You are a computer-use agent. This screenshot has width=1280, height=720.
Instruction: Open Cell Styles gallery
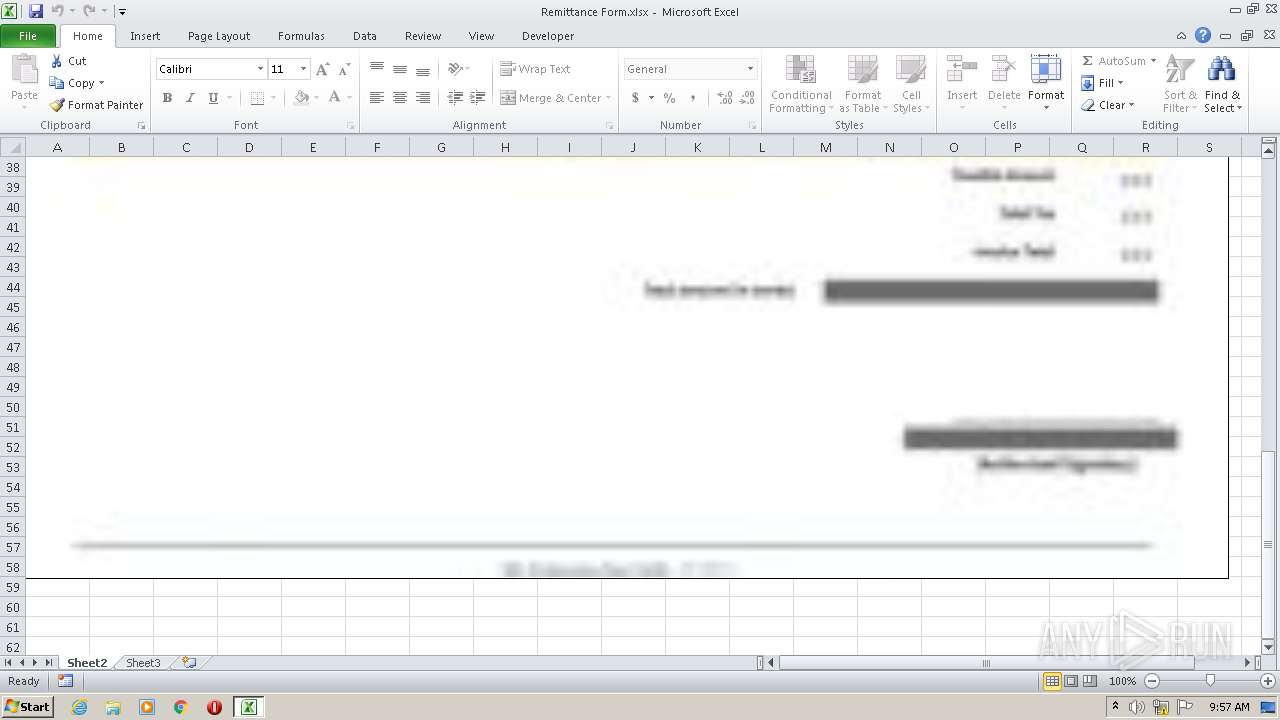(911, 85)
